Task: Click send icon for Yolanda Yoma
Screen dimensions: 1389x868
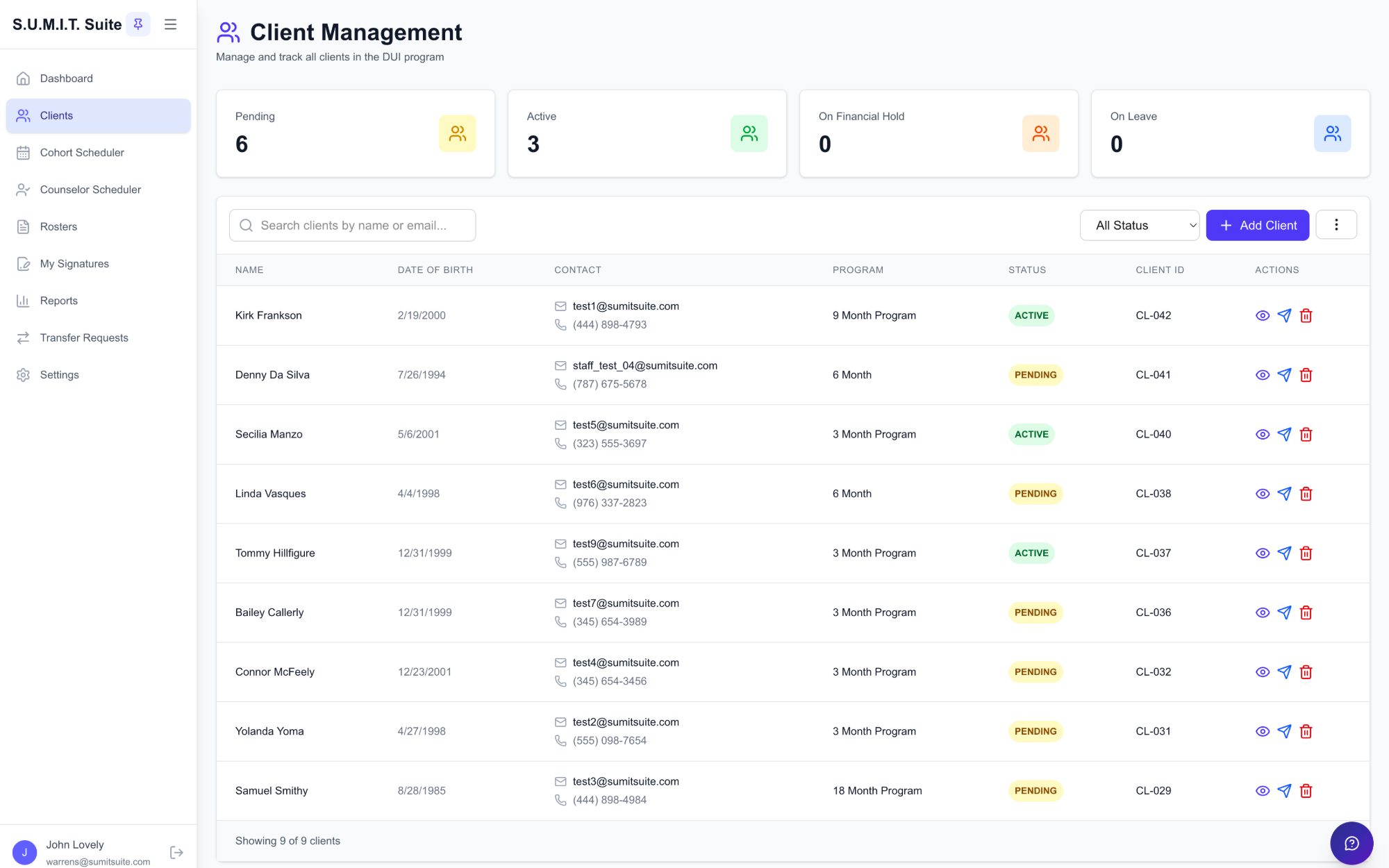Action: [1284, 732]
